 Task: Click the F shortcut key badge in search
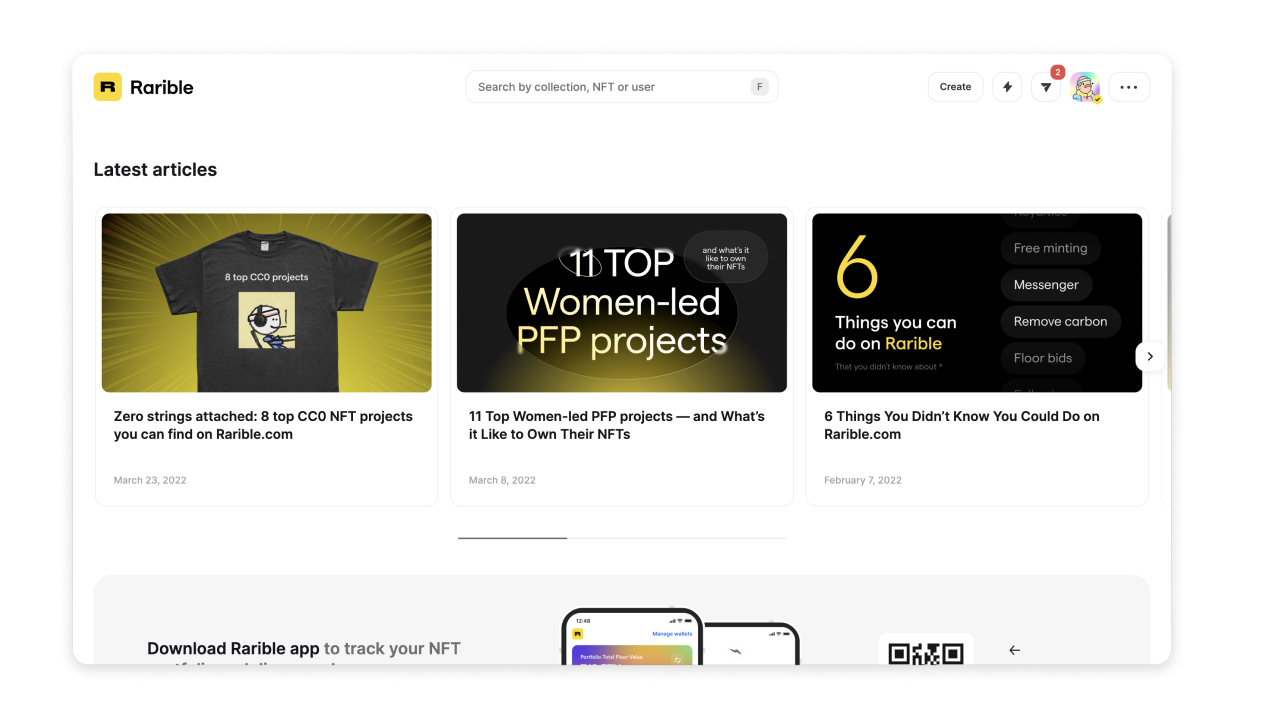[x=760, y=87]
